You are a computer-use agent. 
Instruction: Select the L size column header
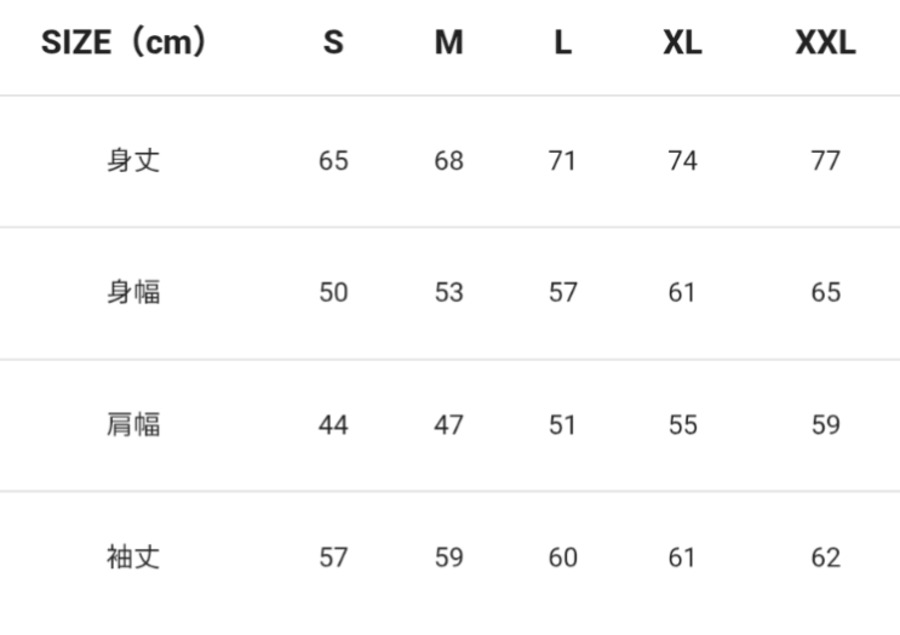tap(563, 43)
